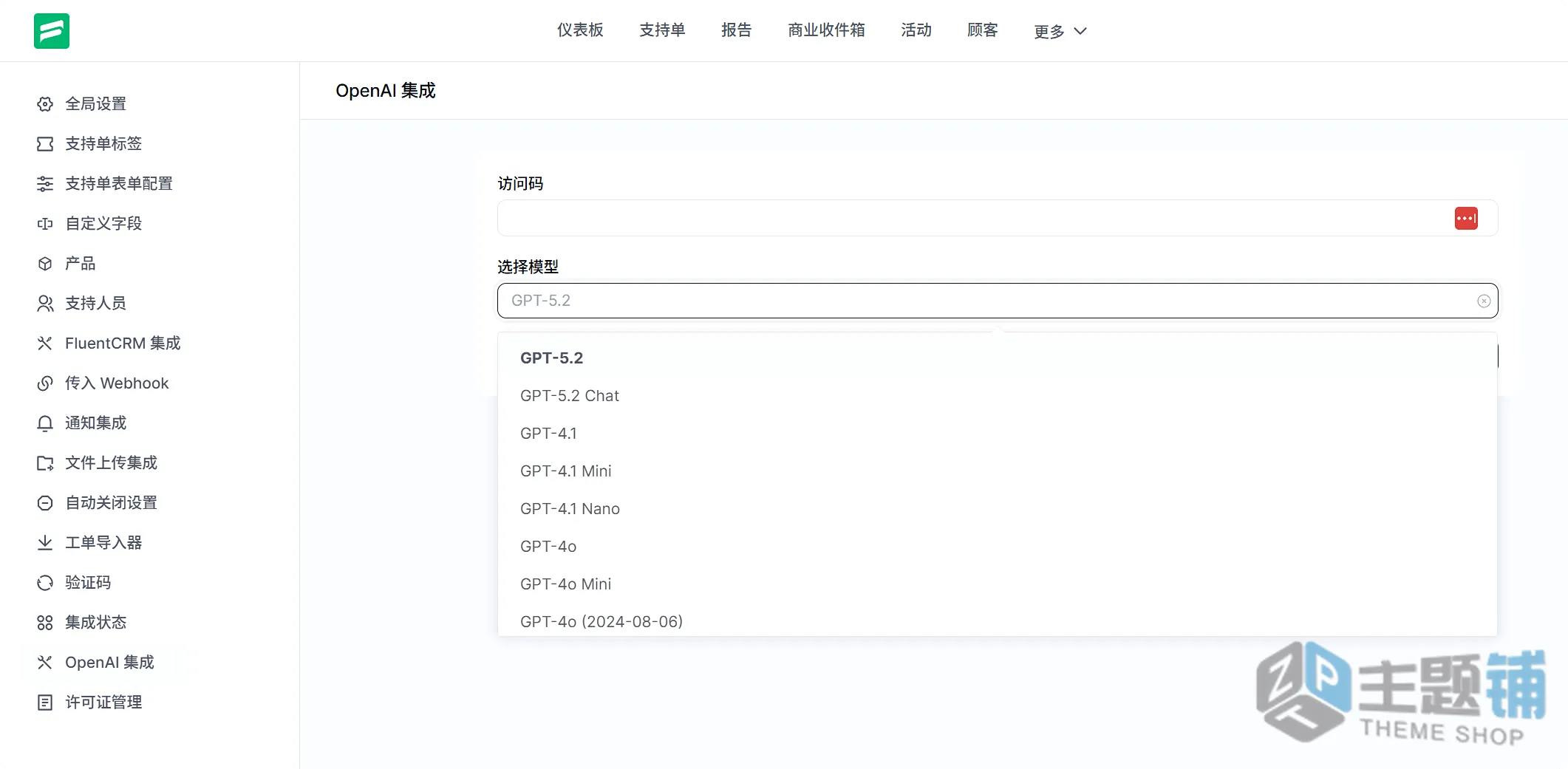This screenshot has height=769, width=1568.
Task: Go to 支持单表单配置 in the sidebar
Action: [x=119, y=184]
